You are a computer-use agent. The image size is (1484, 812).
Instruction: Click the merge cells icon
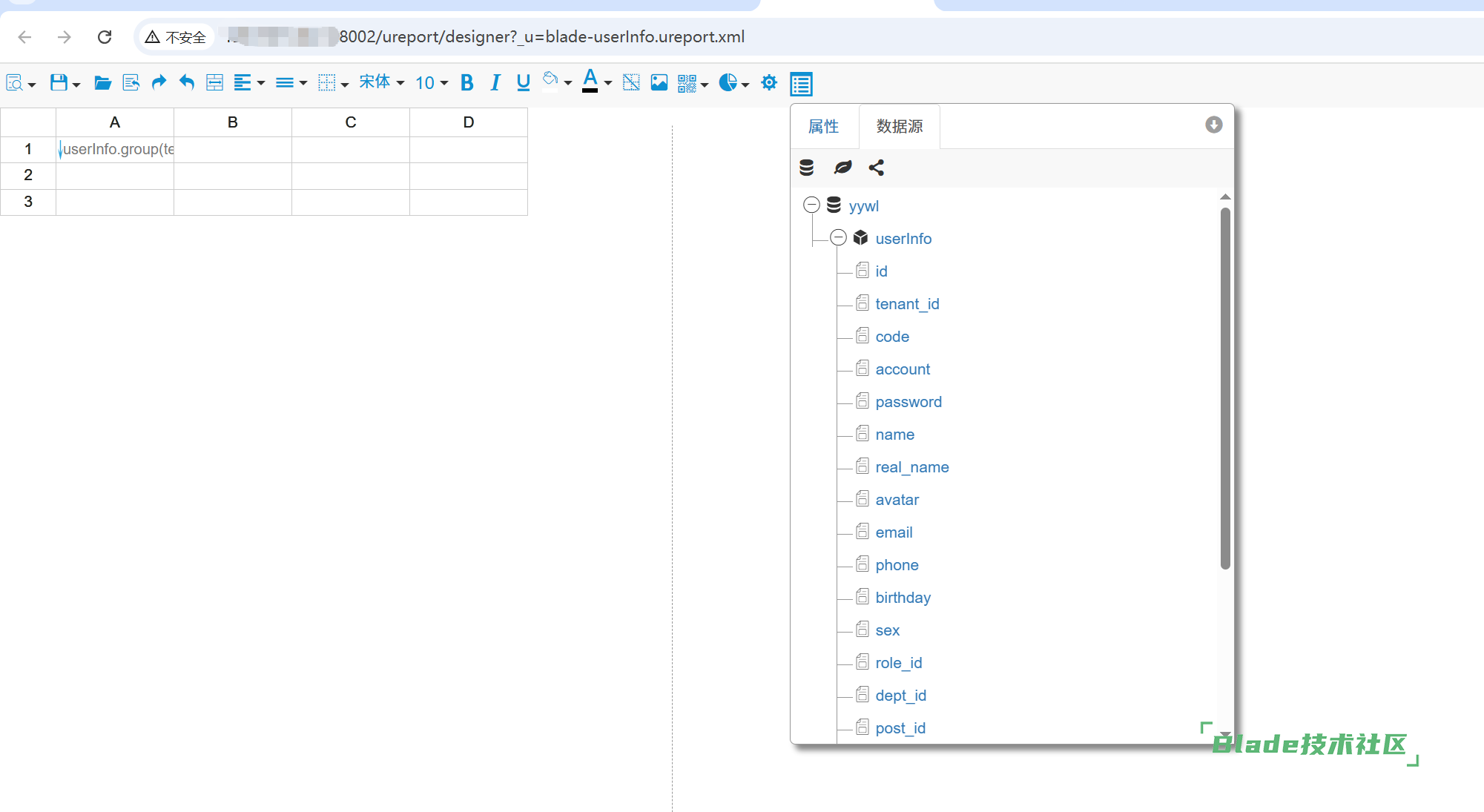click(214, 82)
